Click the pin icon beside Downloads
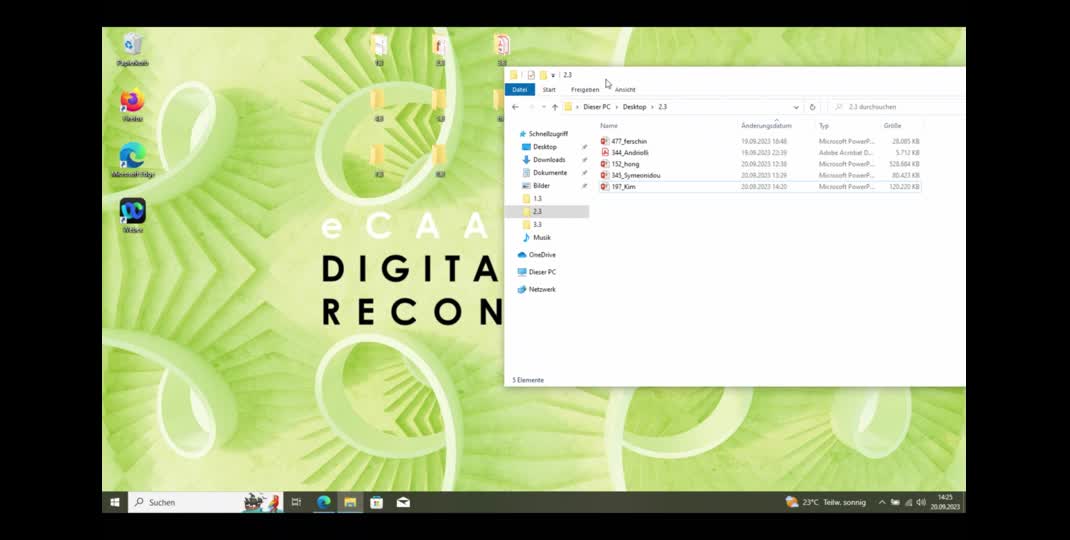The image size is (1070, 540). [584, 160]
